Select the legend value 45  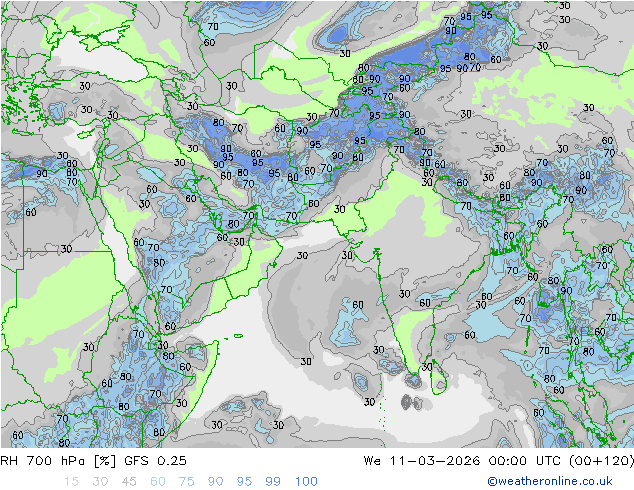click(x=129, y=482)
